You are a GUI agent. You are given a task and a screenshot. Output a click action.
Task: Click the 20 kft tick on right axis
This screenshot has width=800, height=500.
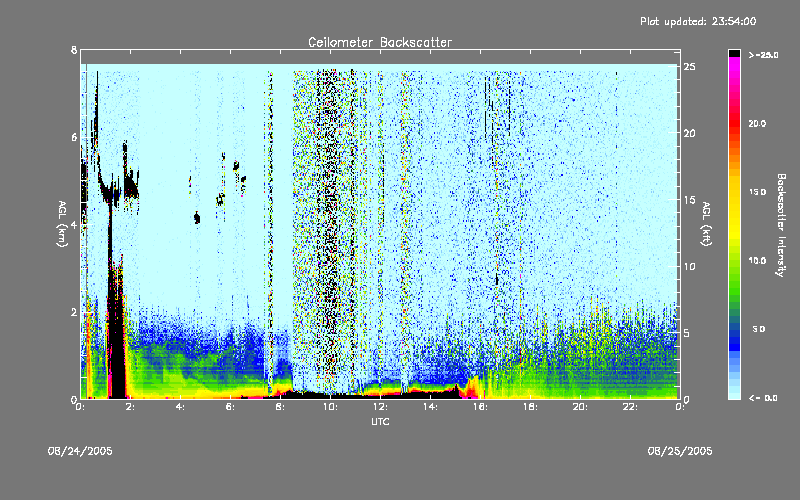pos(689,133)
